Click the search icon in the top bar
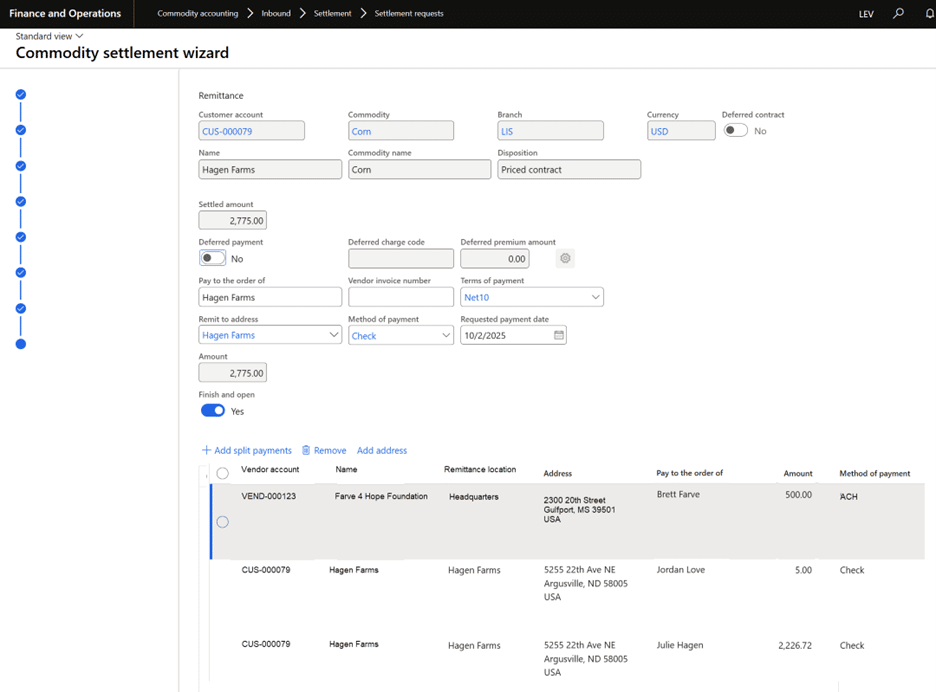 click(x=898, y=14)
